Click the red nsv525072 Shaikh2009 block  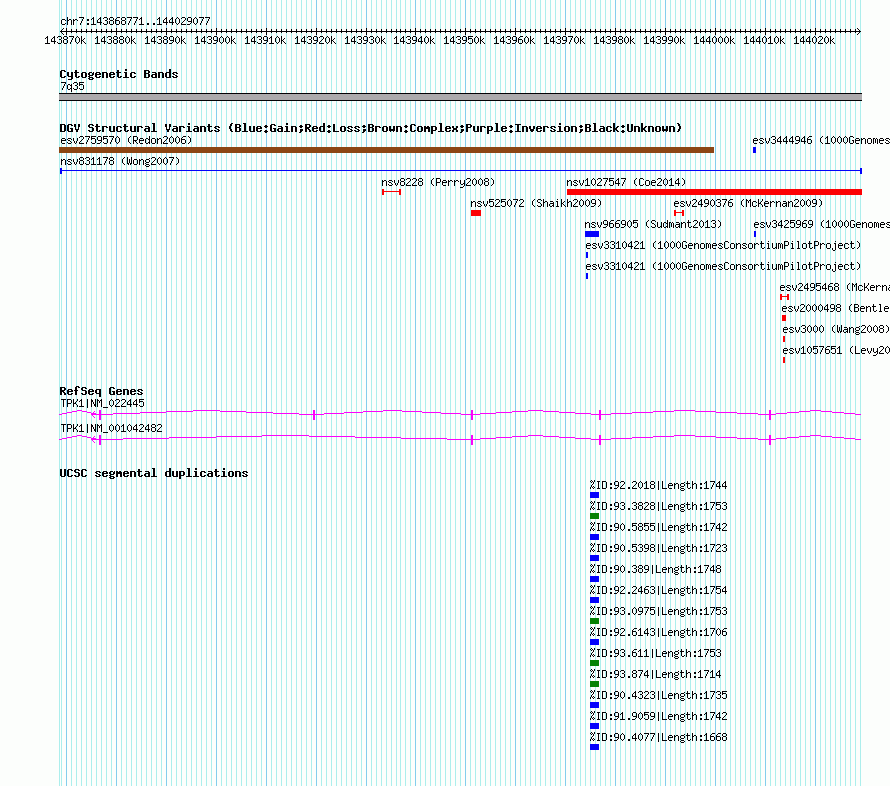pos(476,213)
